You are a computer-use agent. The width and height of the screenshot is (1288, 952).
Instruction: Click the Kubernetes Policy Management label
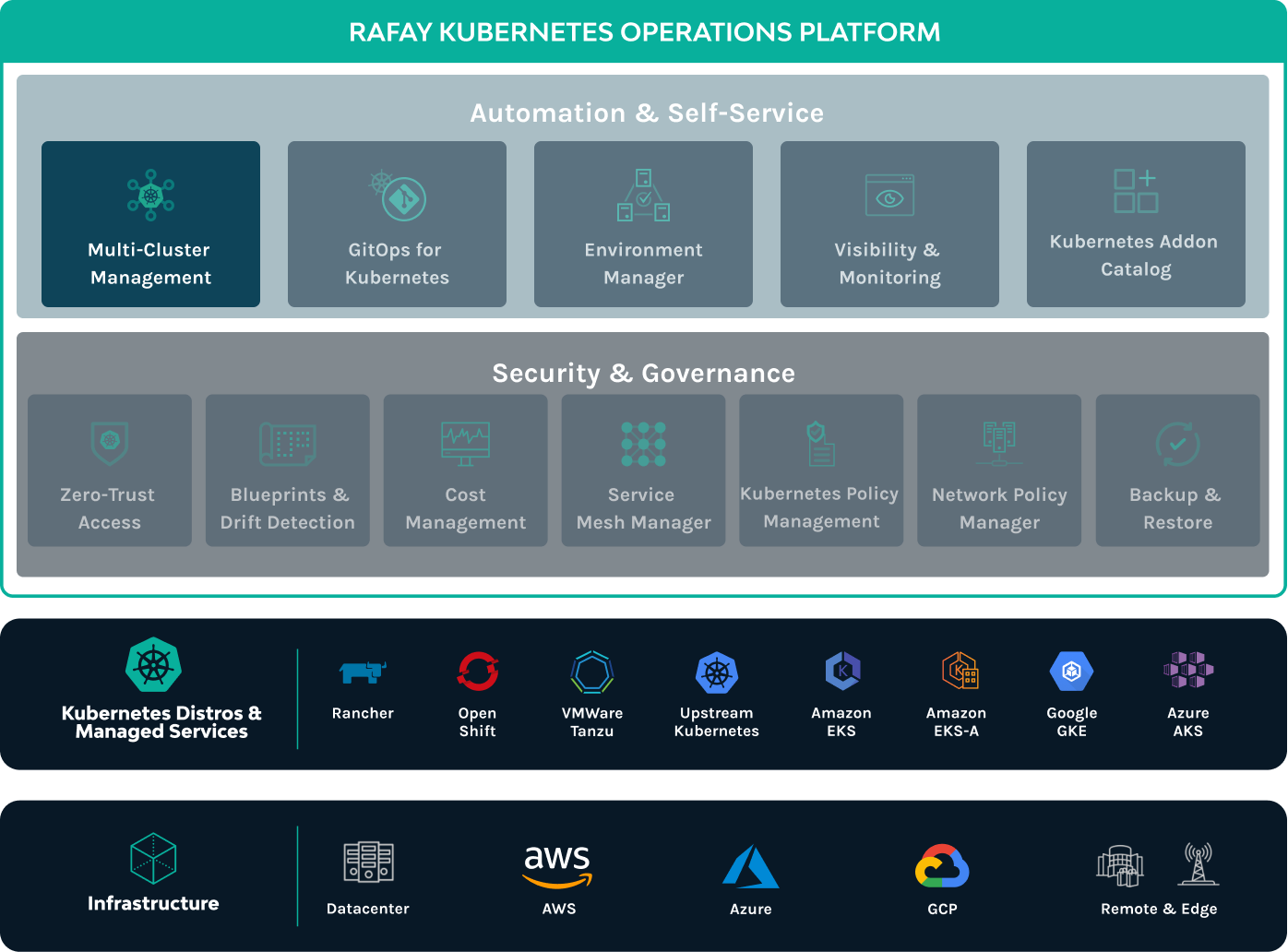(820, 507)
